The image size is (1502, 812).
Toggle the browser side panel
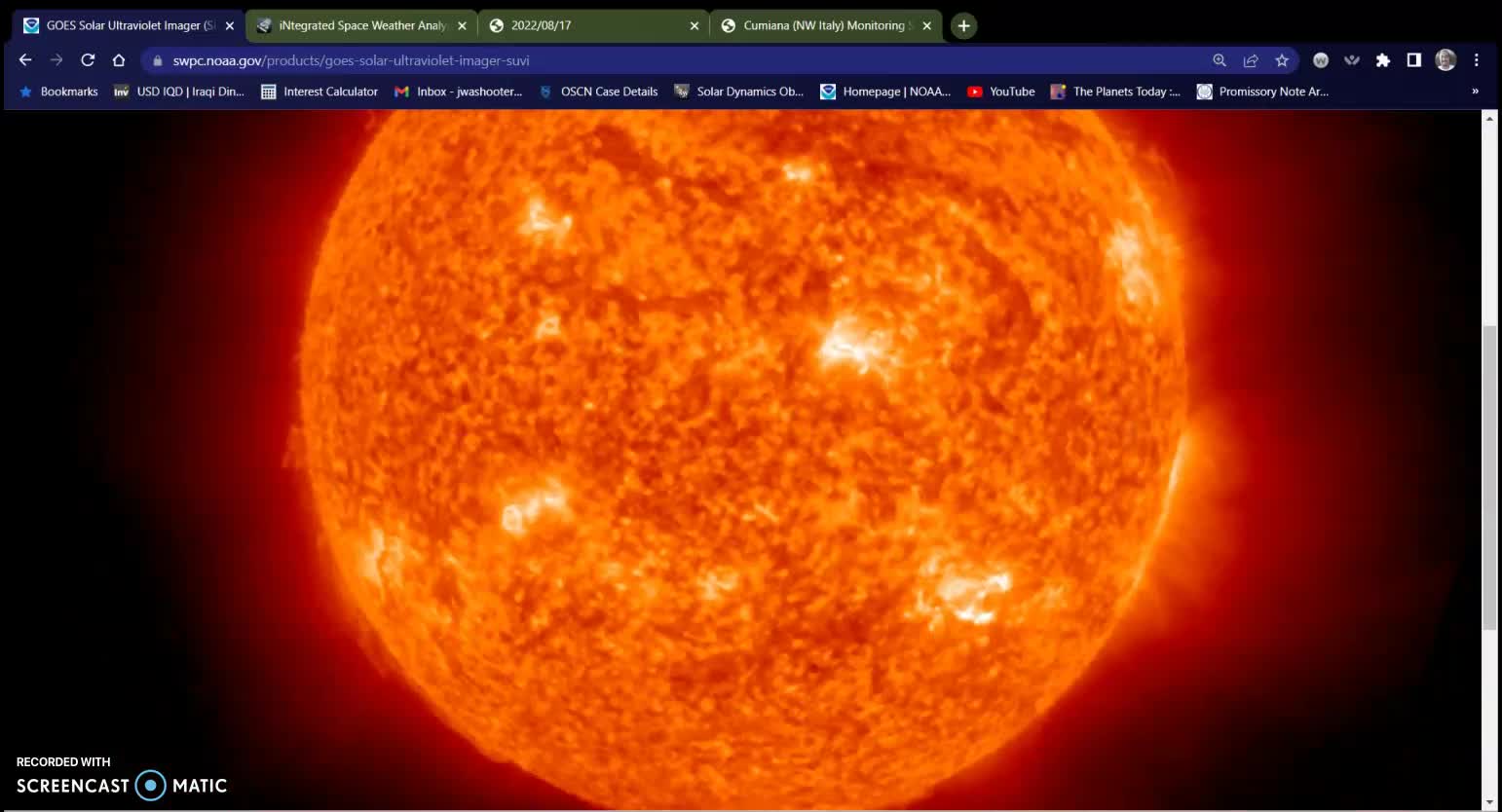pyautogui.click(x=1414, y=60)
